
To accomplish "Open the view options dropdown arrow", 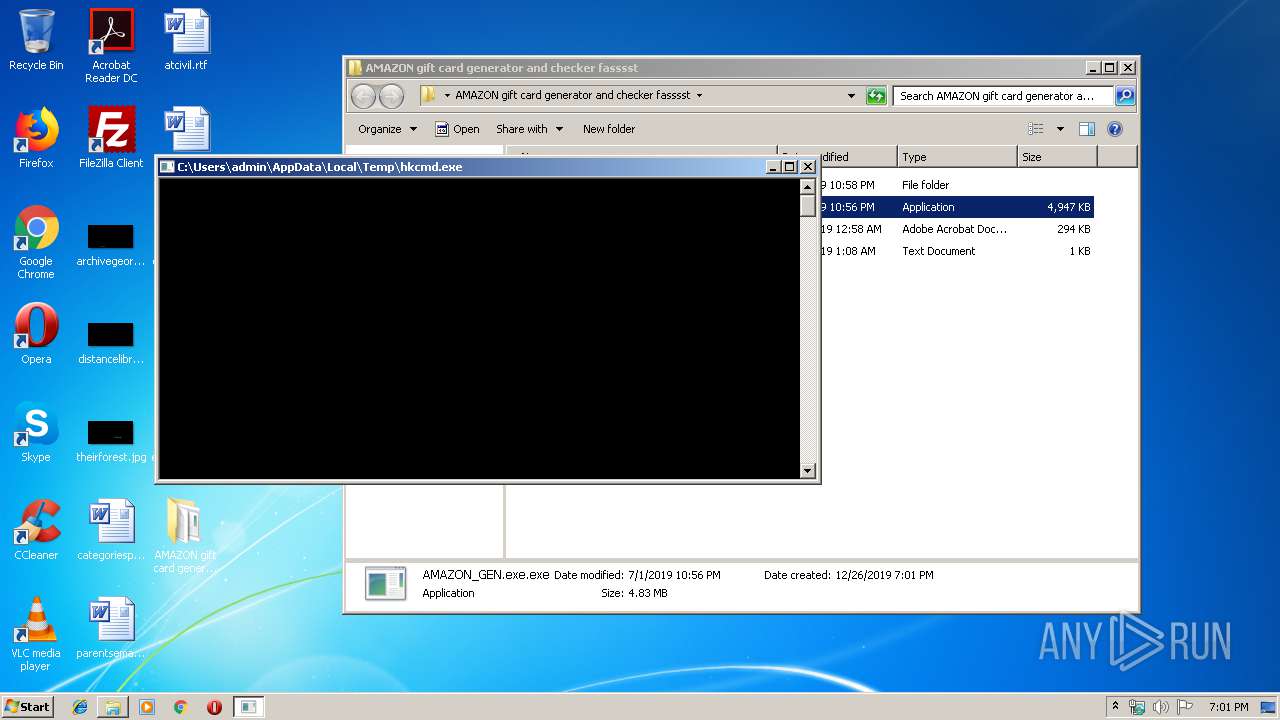I will pyautogui.click(x=1060, y=129).
